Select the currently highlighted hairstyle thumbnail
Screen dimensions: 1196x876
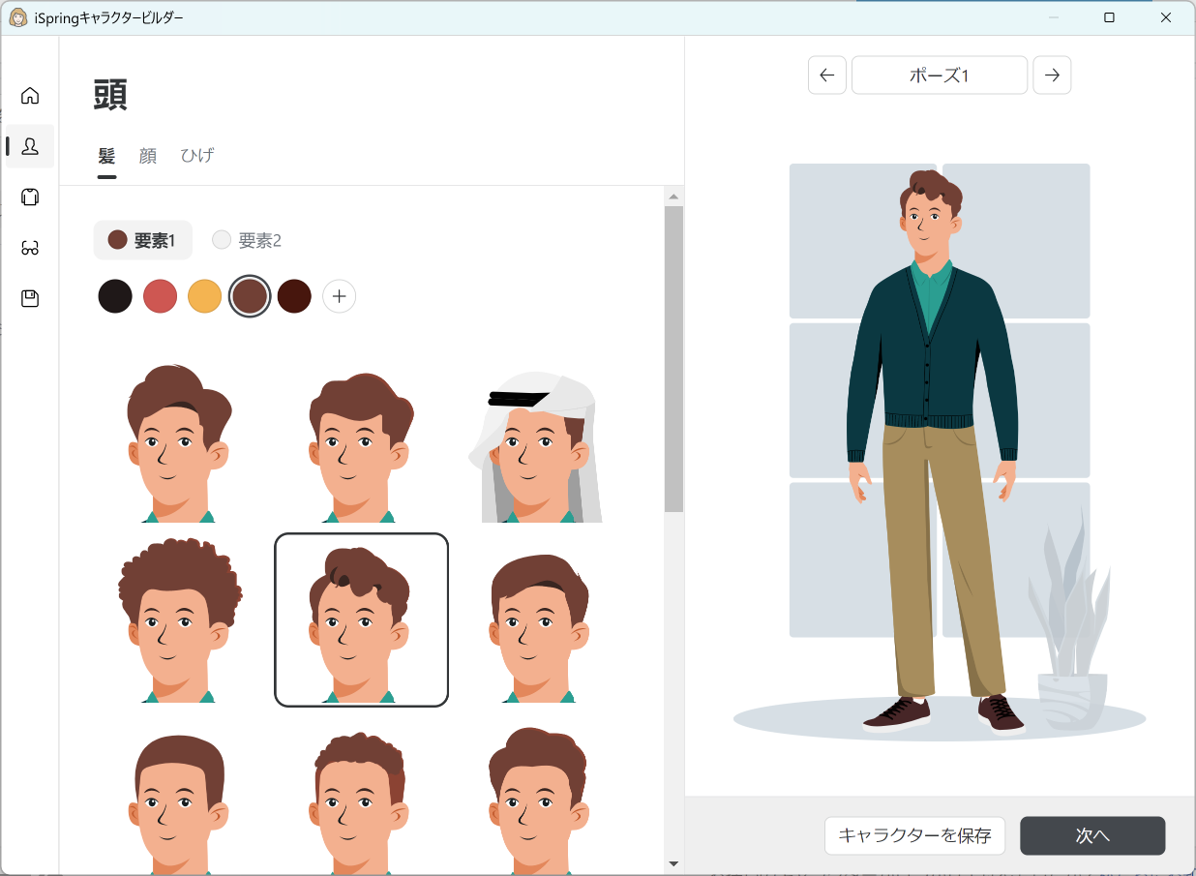(x=361, y=619)
